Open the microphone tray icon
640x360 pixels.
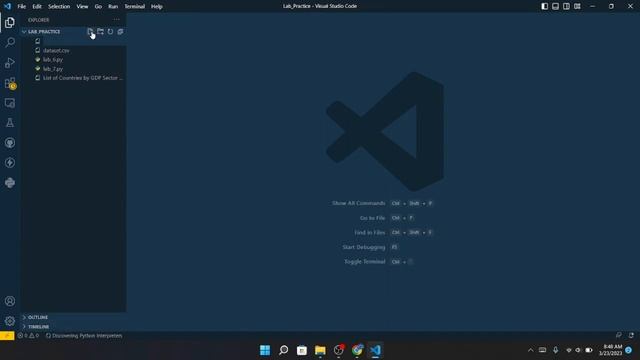point(556,350)
